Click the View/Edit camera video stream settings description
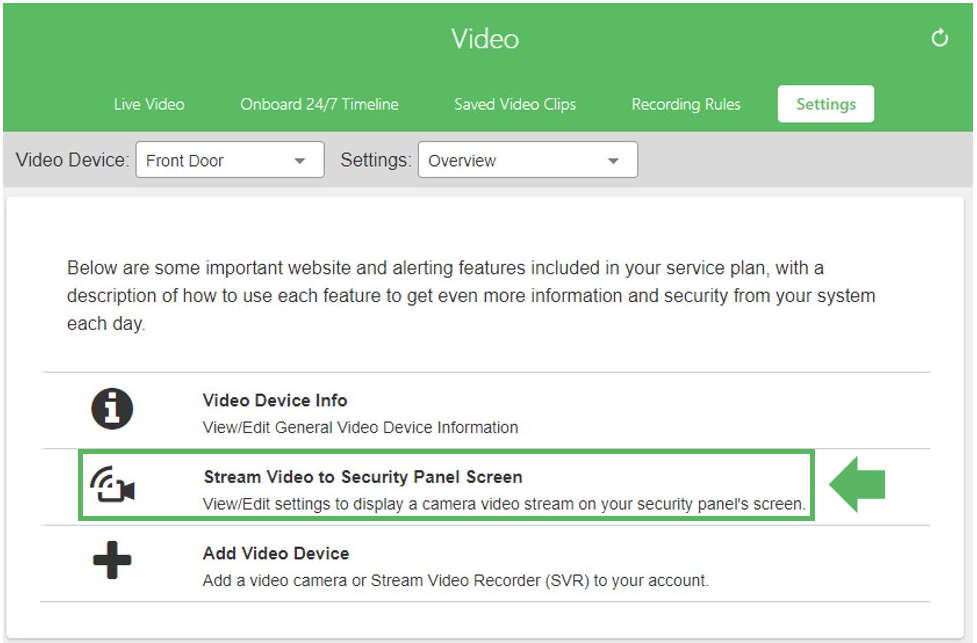This screenshot has width=977, height=643. tap(504, 504)
